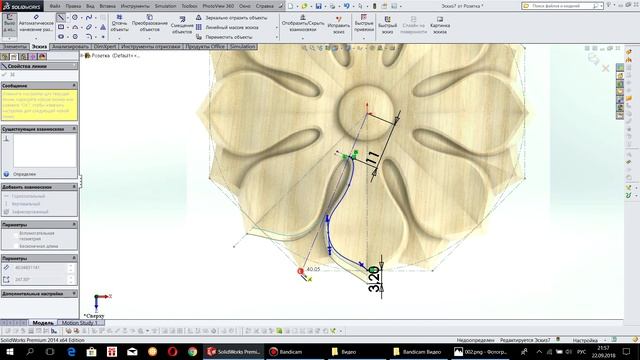
Task: Click Исправить эскиз (repair sketch)
Action: tap(338, 25)
